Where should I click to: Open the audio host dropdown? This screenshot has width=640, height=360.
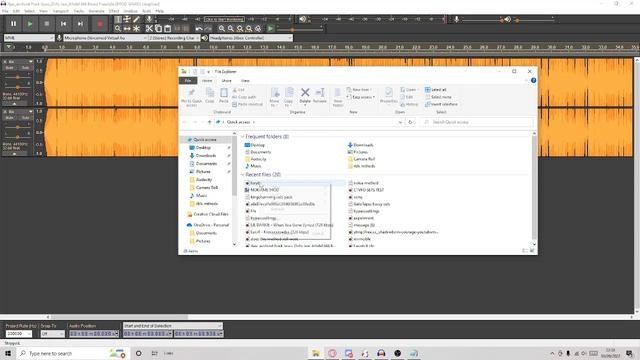[29, 38]
